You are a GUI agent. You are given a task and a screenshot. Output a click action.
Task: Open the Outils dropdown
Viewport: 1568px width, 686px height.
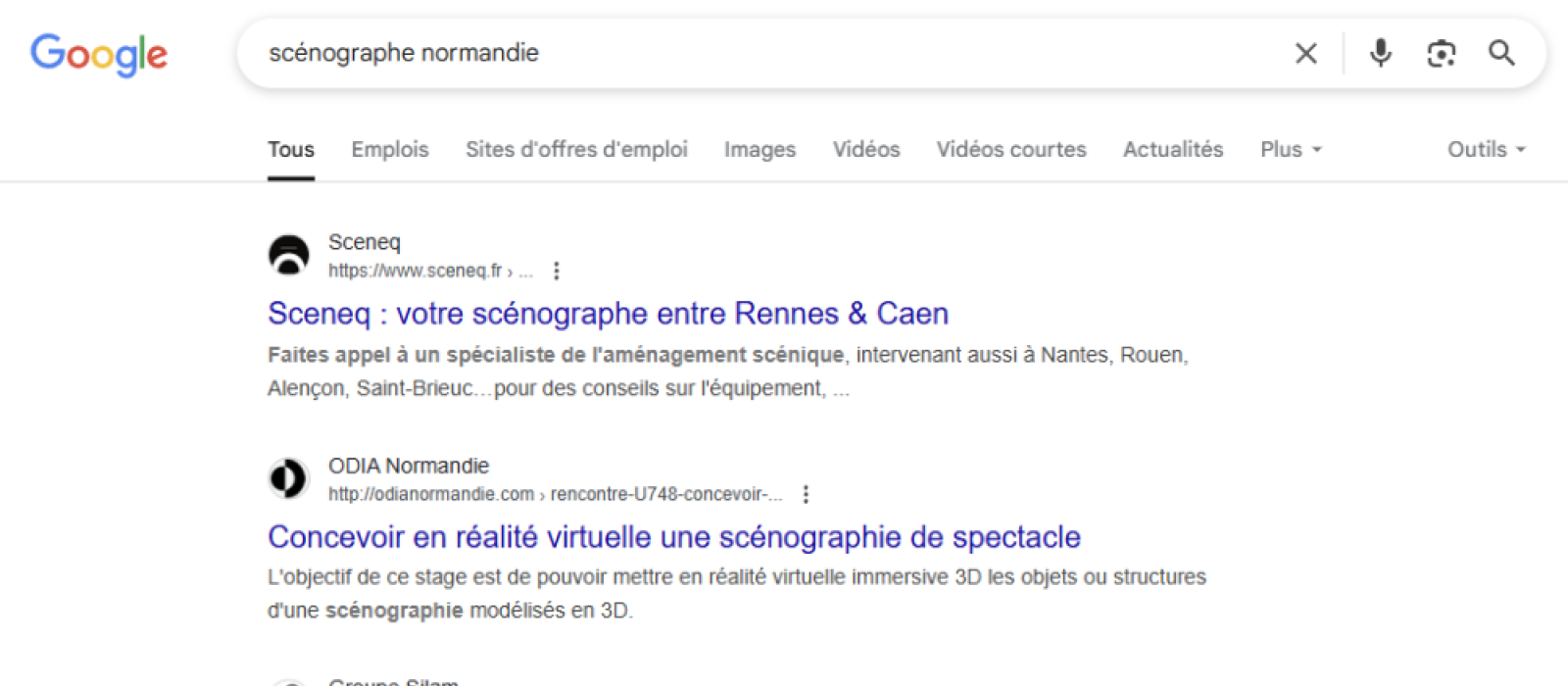click(1486, 149)
